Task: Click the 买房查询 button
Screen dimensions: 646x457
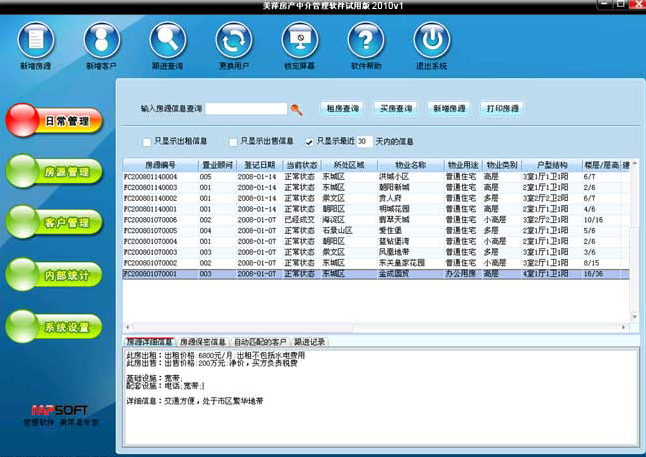Action: click(396, 109)
